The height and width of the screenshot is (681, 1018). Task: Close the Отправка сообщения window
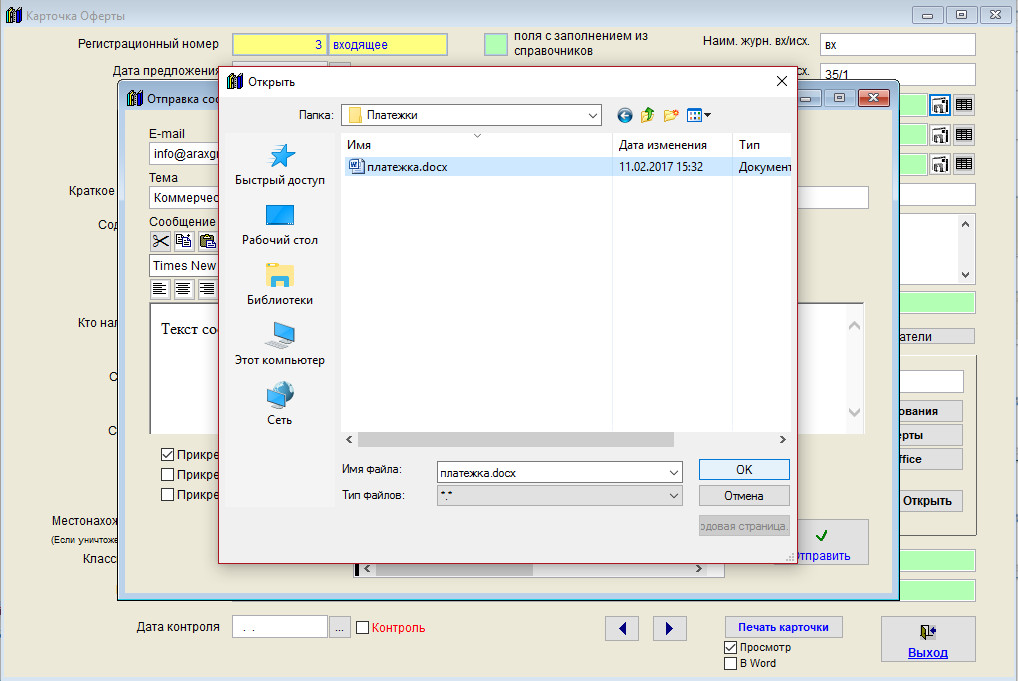(873, 98)
